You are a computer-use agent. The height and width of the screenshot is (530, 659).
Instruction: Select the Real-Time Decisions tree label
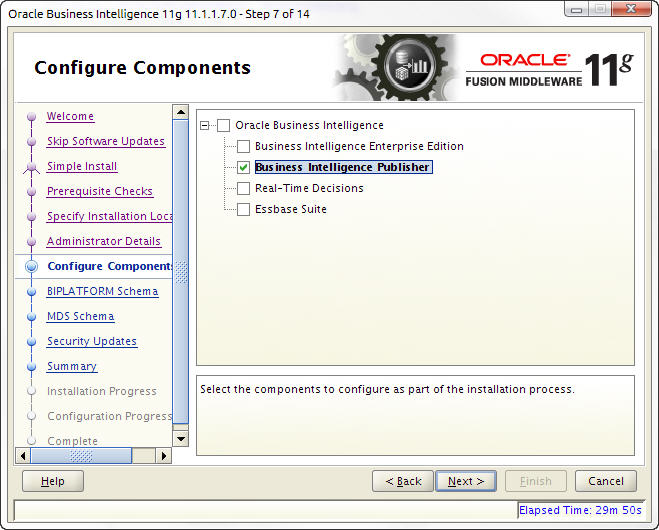309,188
